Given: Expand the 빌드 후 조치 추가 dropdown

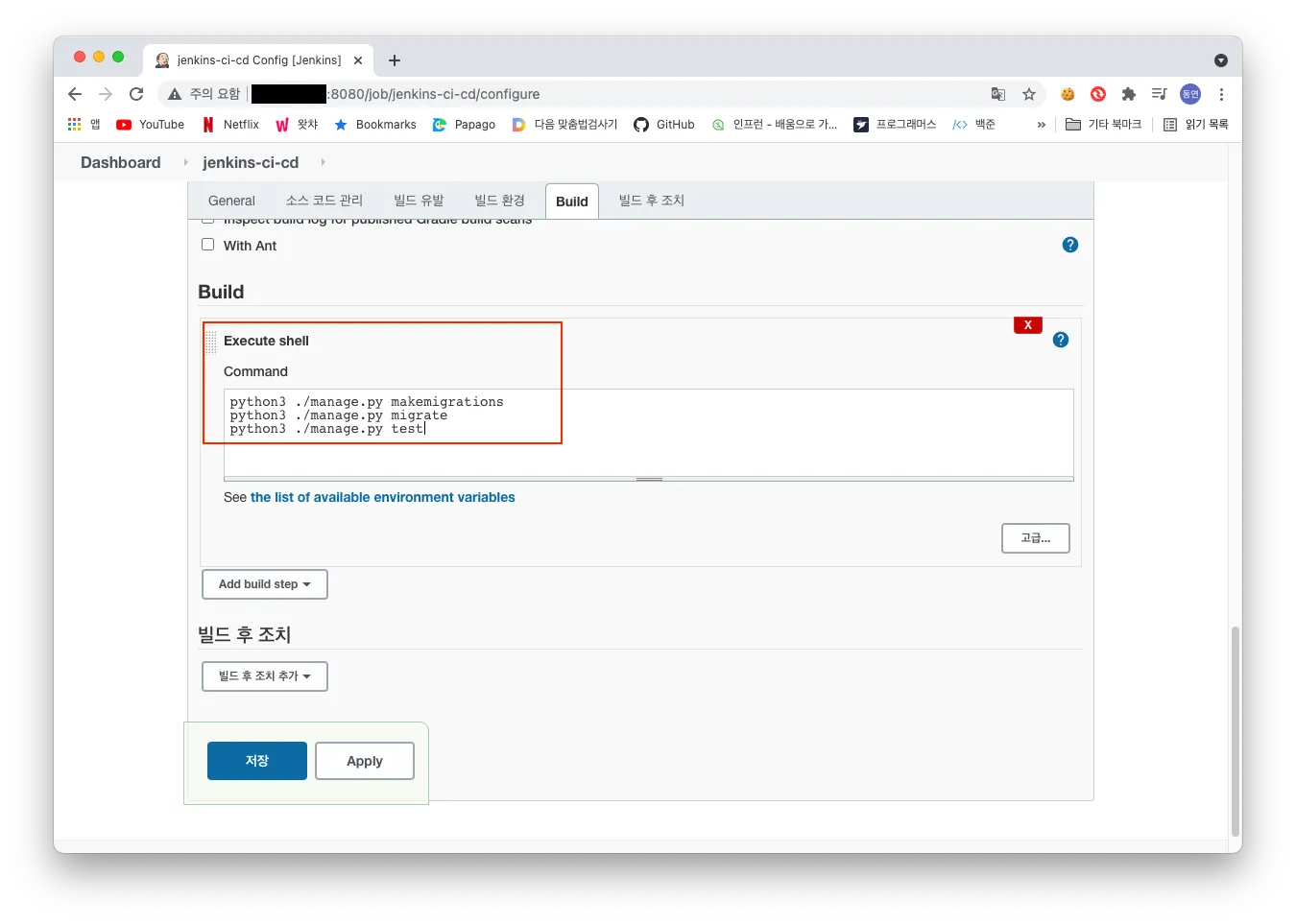Looking at the screenshot, I should tap(265, 676).
